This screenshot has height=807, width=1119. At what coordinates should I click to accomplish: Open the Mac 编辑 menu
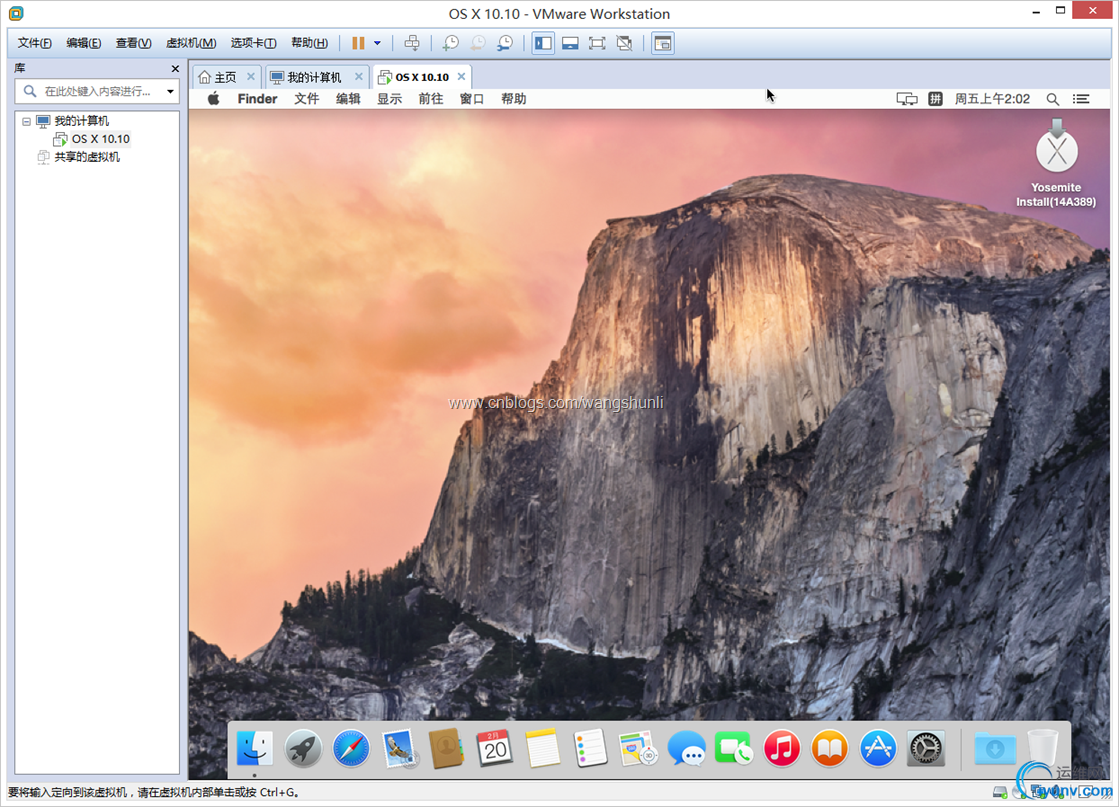348,99
